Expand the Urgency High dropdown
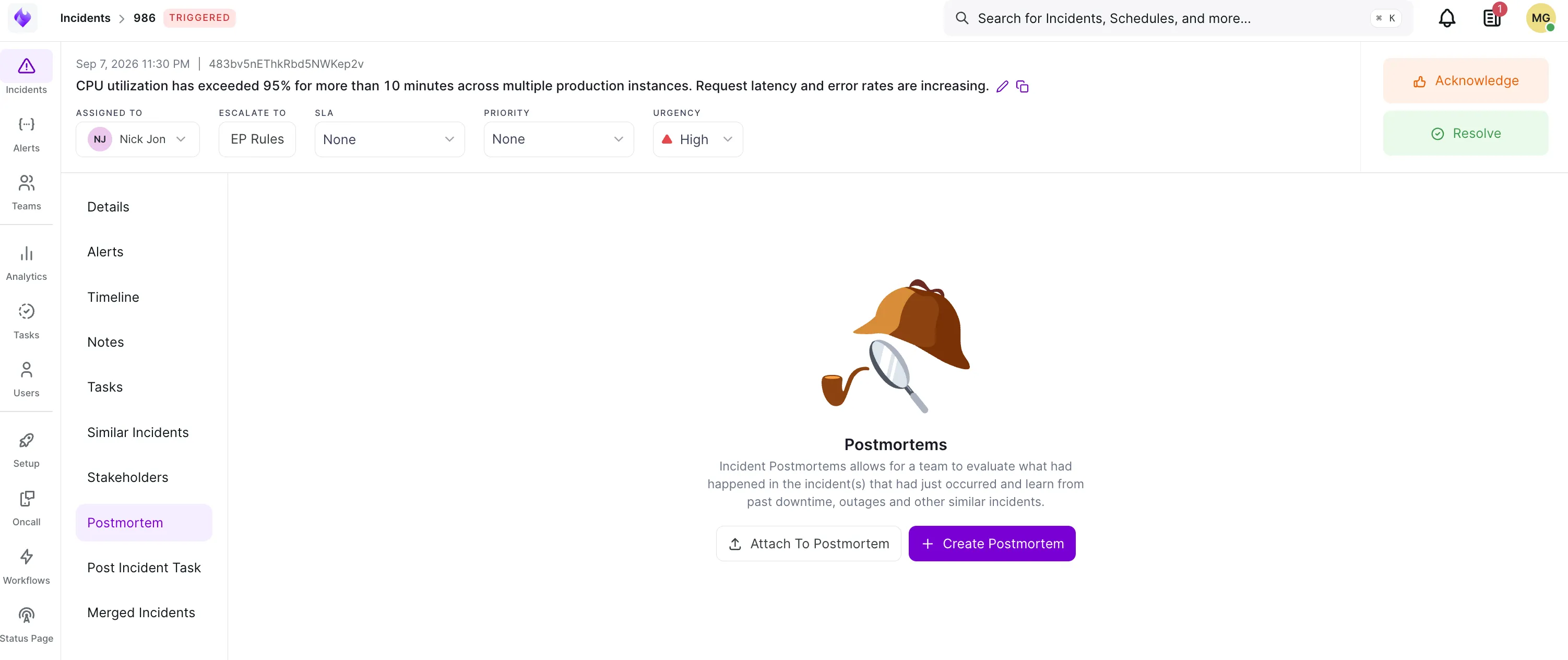 [x=697, y=139]
